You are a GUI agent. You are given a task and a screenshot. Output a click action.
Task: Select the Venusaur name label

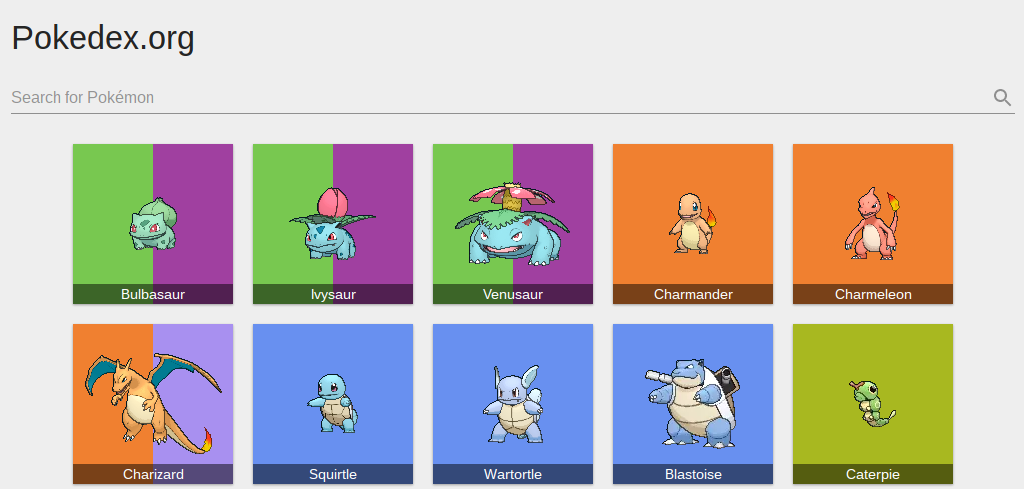tap(513, 294)
